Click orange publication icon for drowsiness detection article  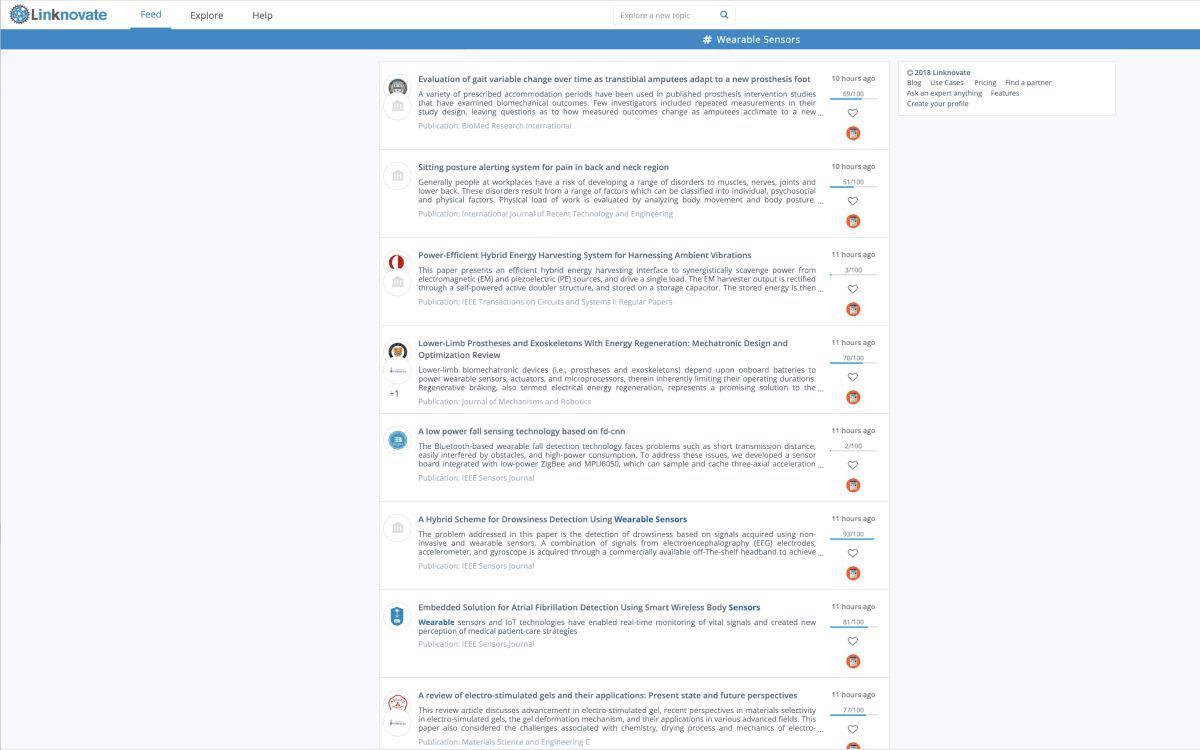[x=853, y=573]
